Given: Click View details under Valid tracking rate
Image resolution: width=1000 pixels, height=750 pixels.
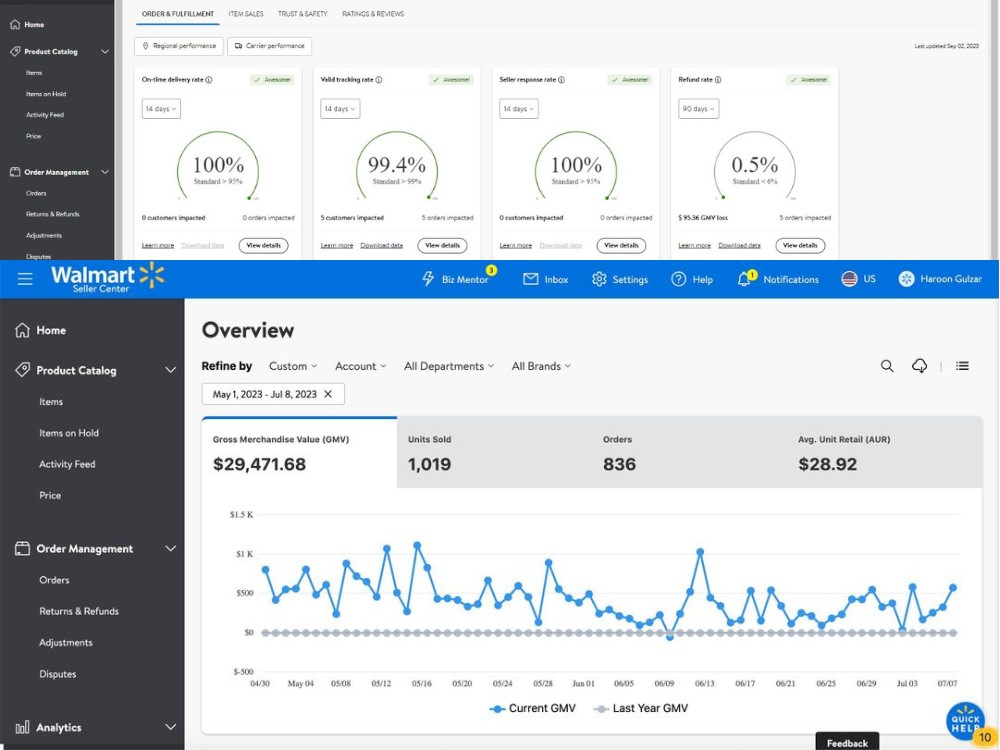Looking at the screenshot, I should pyautogui.click(x=443, y=246).
